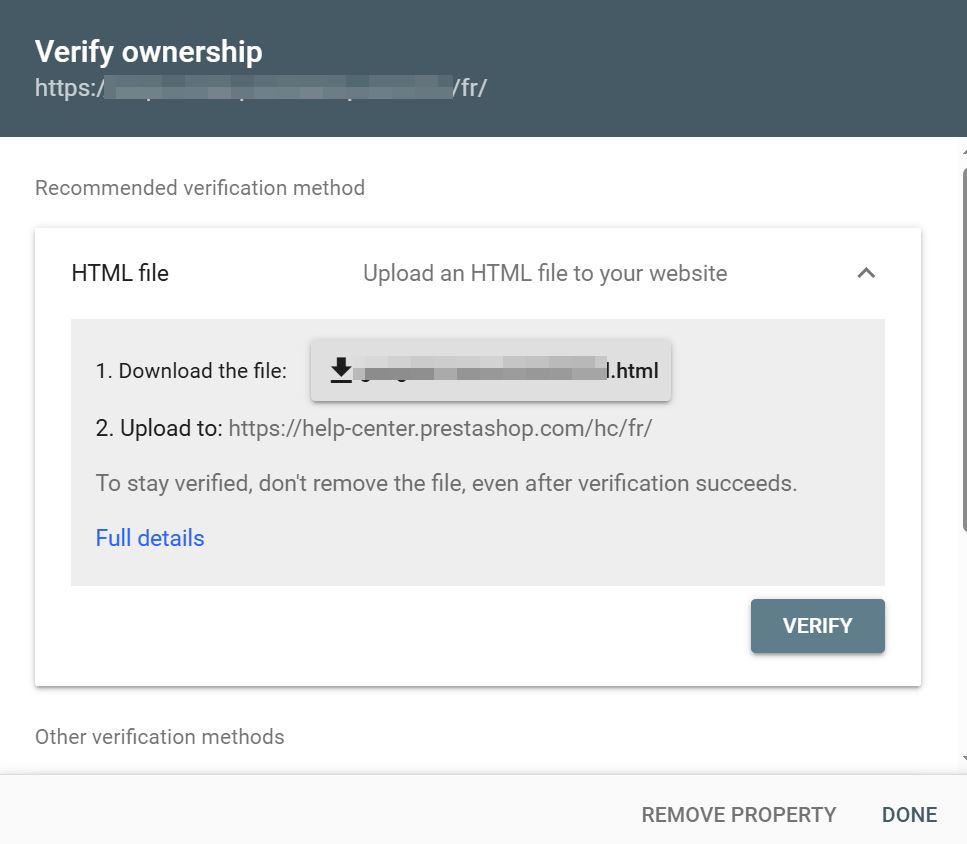Viewport: 967px width, 844px height.
Task: Click the '1. Download the file:' label
Action: [191, 371]
